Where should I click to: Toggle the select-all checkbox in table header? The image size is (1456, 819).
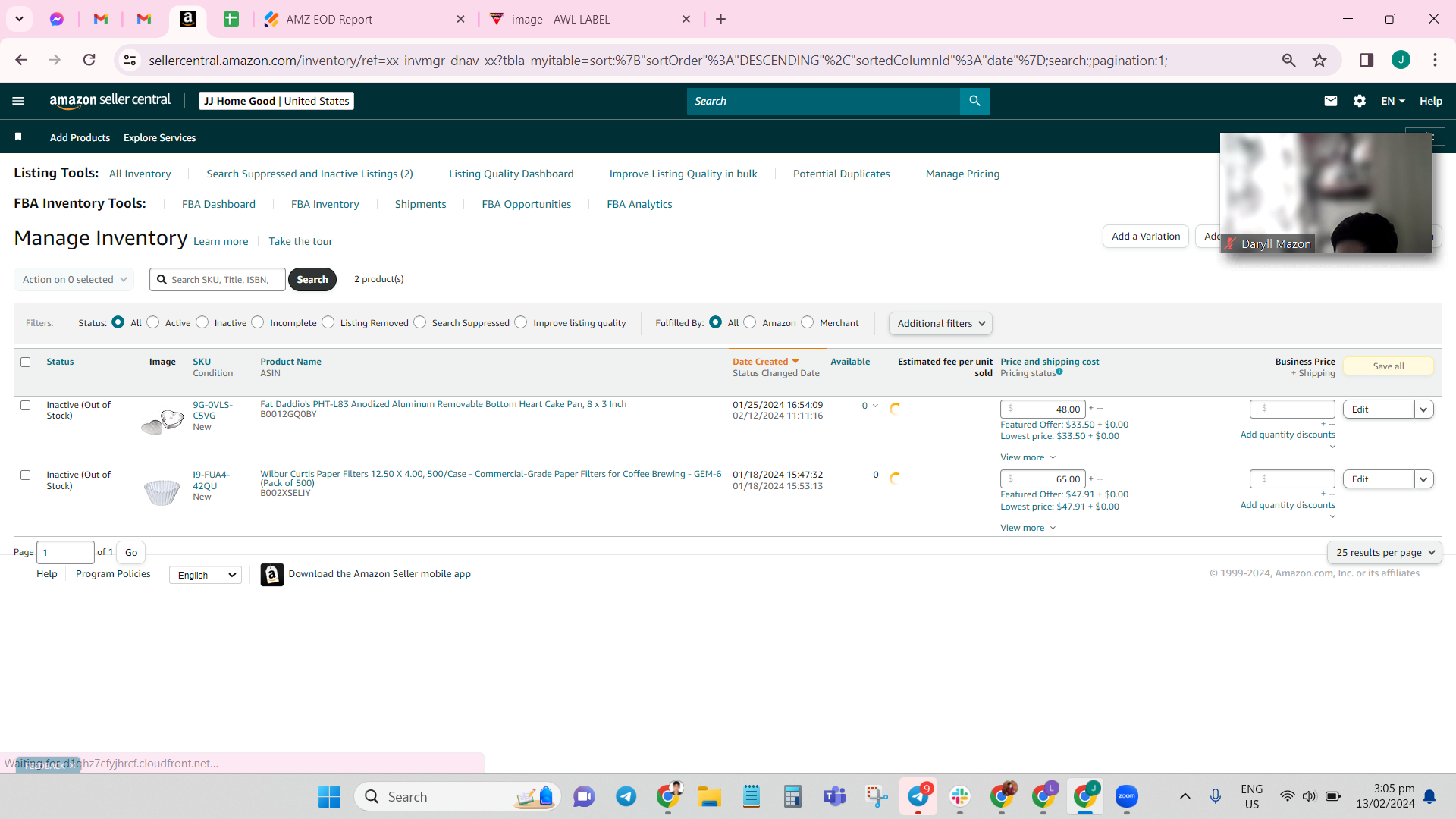(25, 362)
